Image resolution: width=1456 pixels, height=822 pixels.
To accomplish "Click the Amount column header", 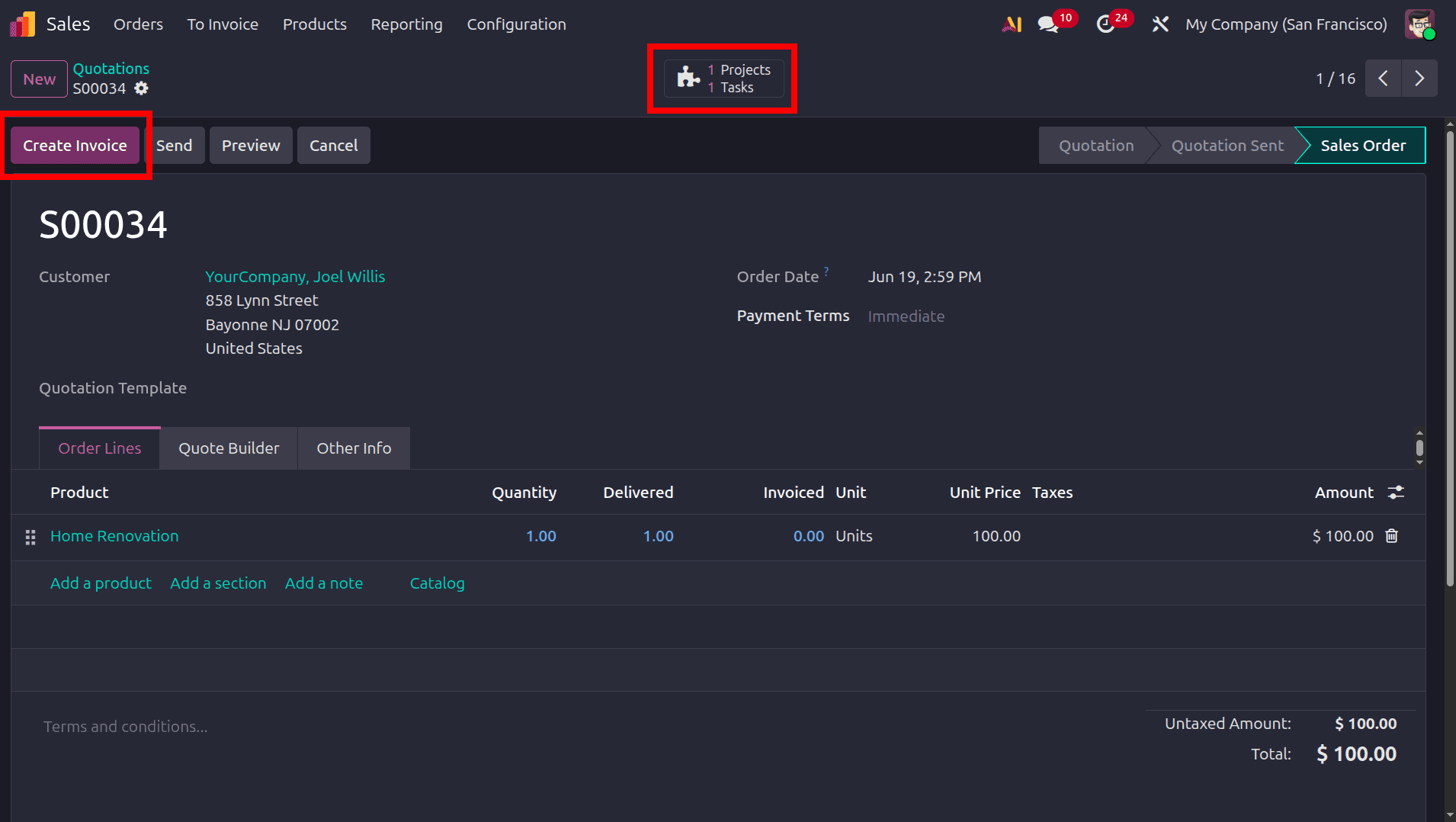I will pyautogui.click(x=1344, y=493).
